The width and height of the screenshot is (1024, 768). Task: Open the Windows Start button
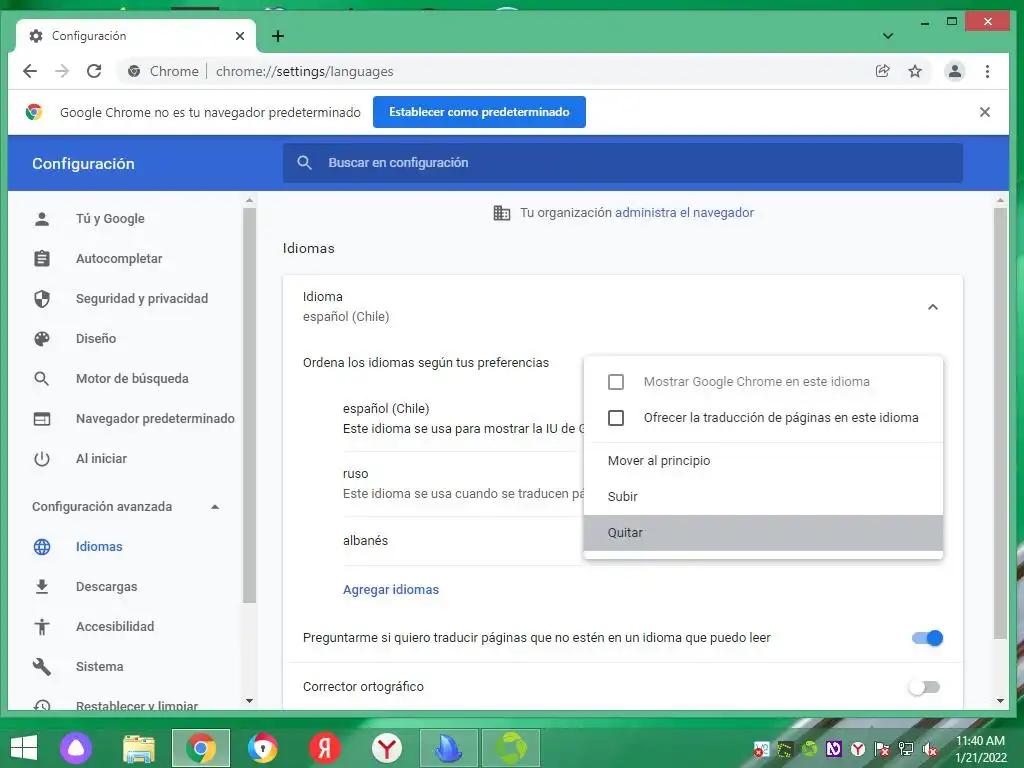[24, 748]
